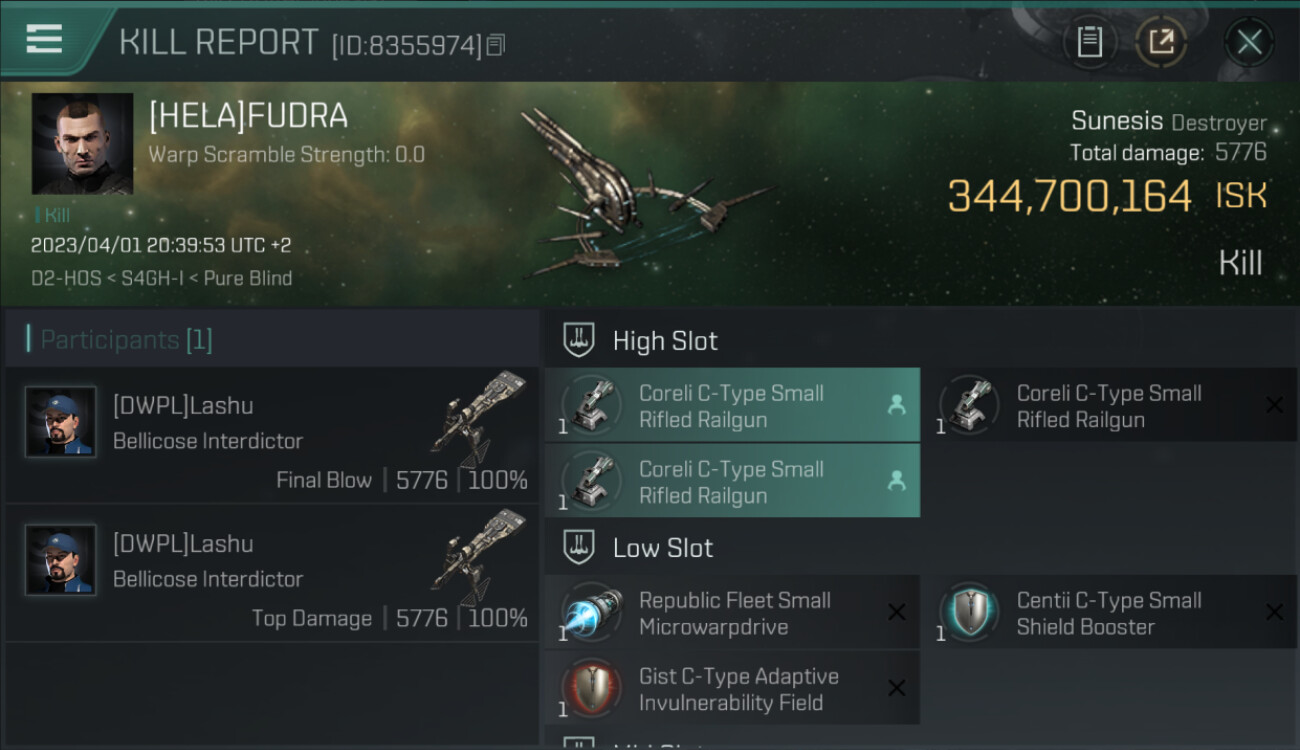Screen dimensions: 1300x750
Task: Click the [HELA]FUDRA pilot name
Action: coord(248,116)
